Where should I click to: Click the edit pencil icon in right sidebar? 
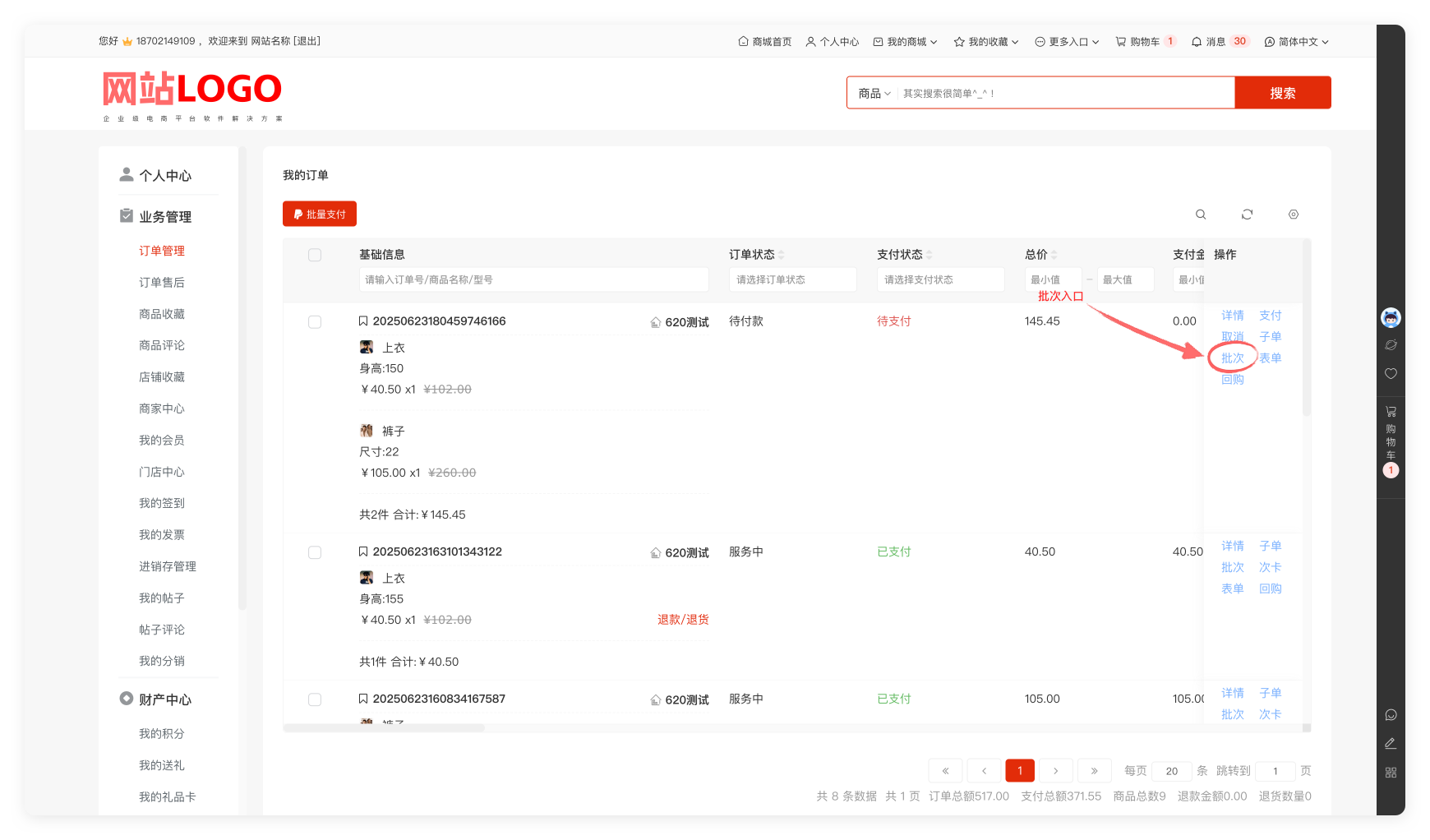pos(1391,743)
